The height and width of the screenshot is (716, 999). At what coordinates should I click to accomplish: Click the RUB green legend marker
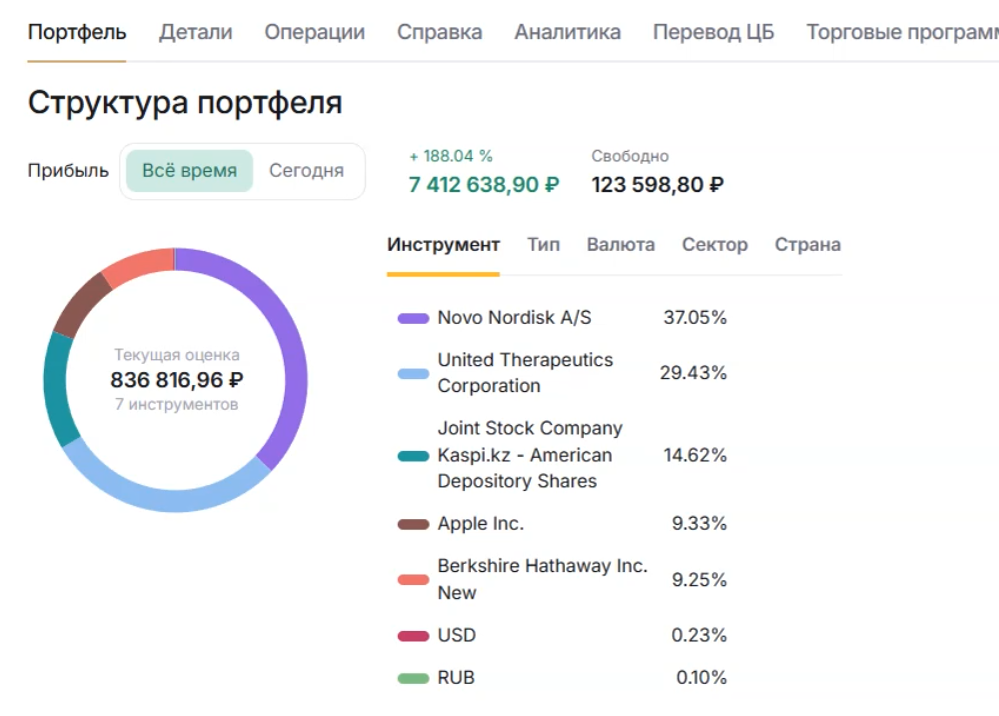414,677
